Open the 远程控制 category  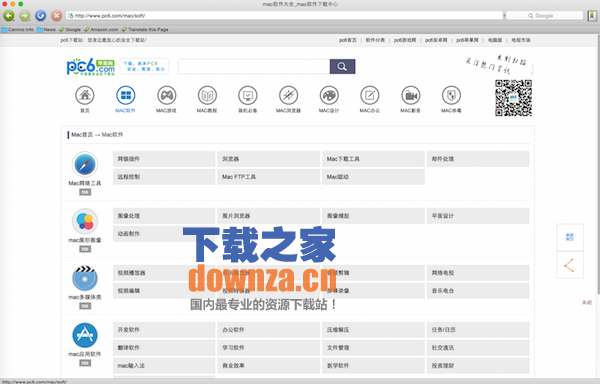pyautogui.click(x=164, y=177)
